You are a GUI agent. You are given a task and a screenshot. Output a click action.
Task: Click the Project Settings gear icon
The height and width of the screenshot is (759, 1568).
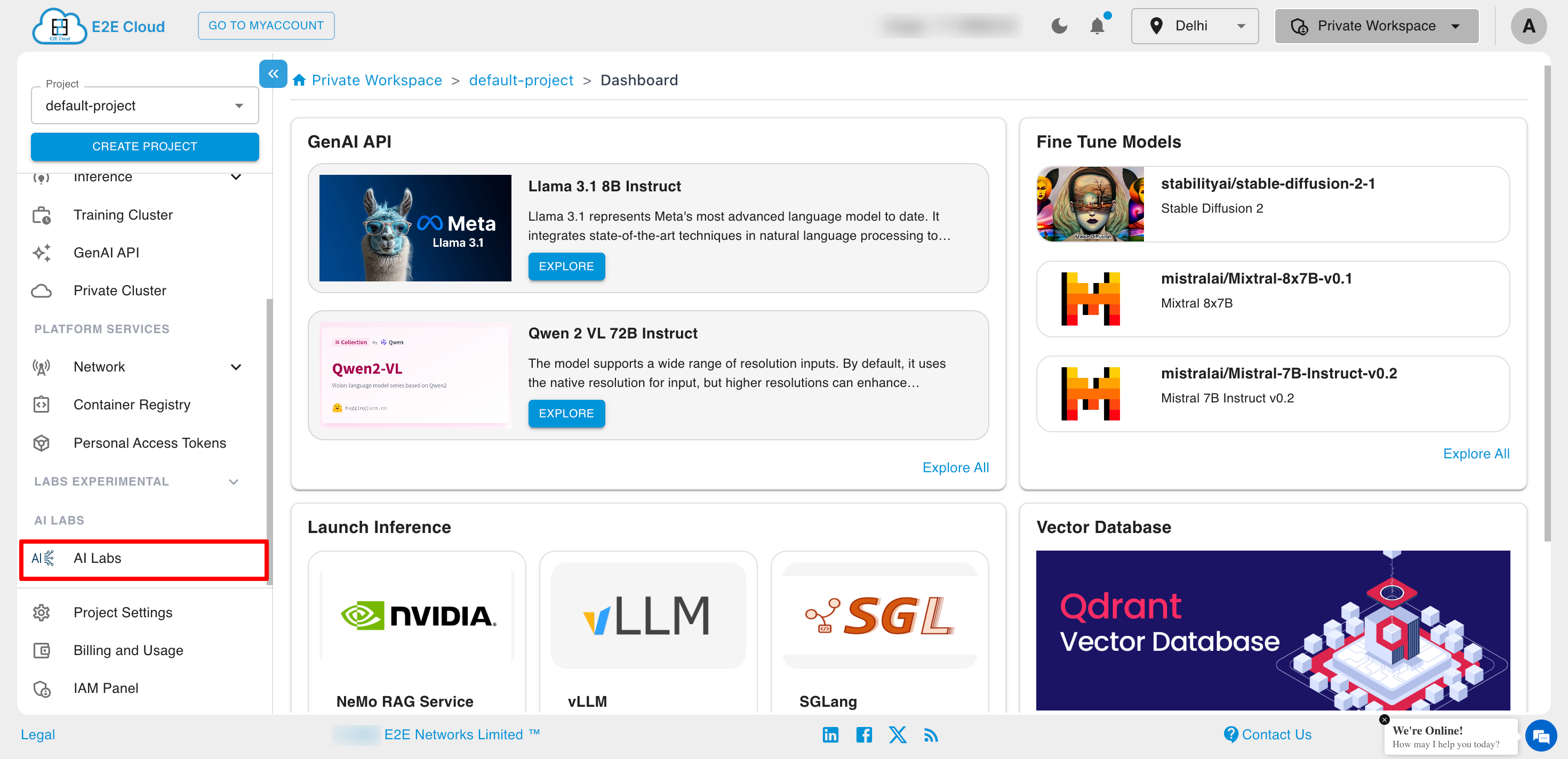point(42,612)
